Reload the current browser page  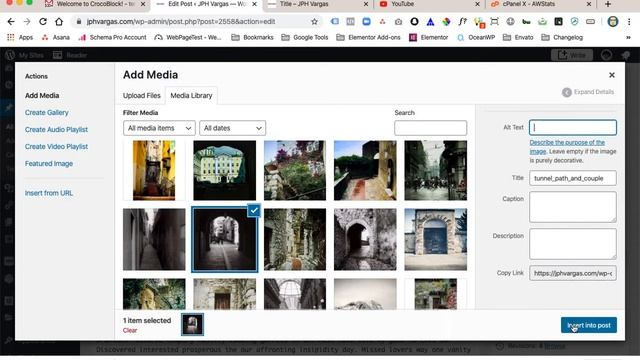(x=43, y=22)
